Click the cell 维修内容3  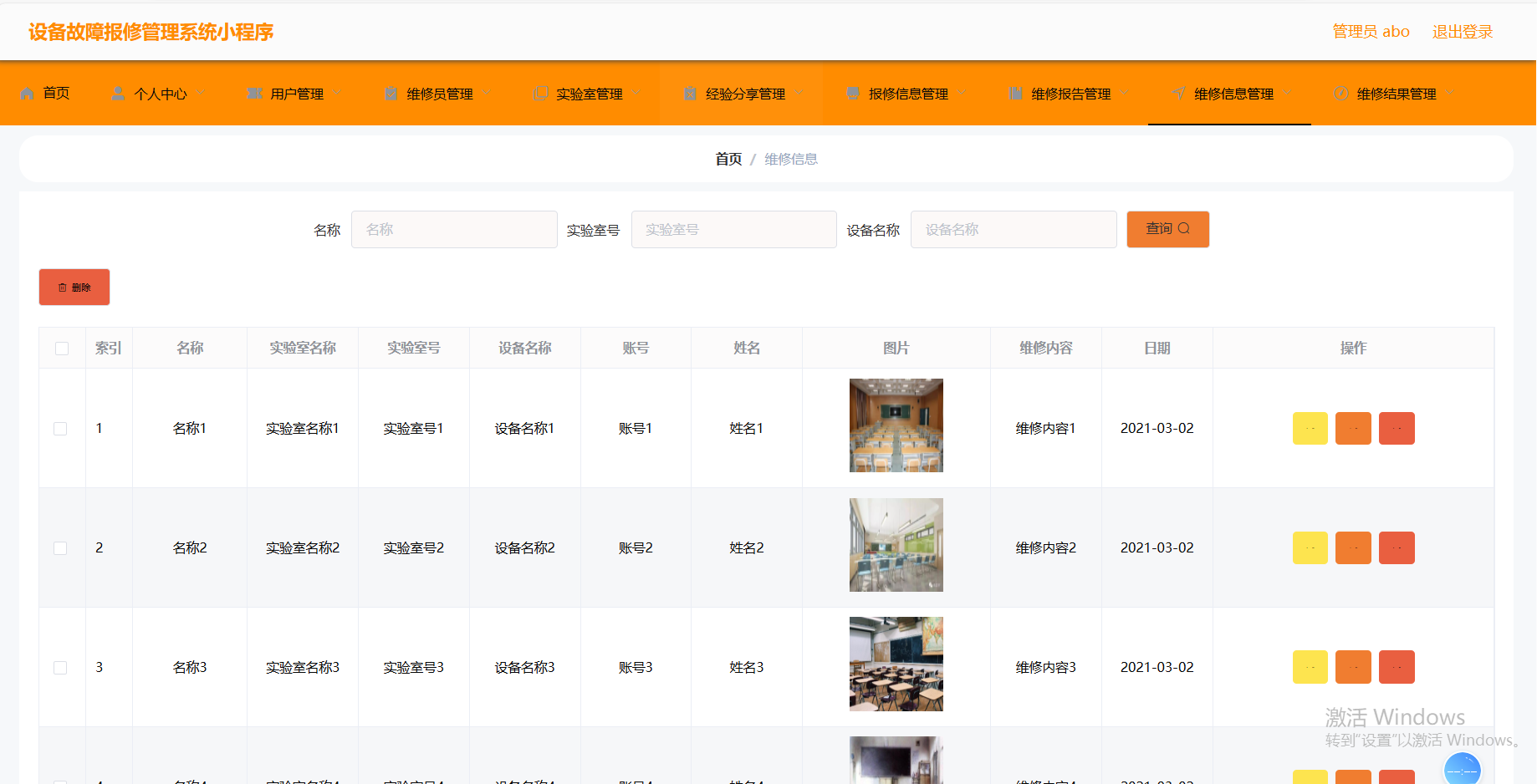1046,667
